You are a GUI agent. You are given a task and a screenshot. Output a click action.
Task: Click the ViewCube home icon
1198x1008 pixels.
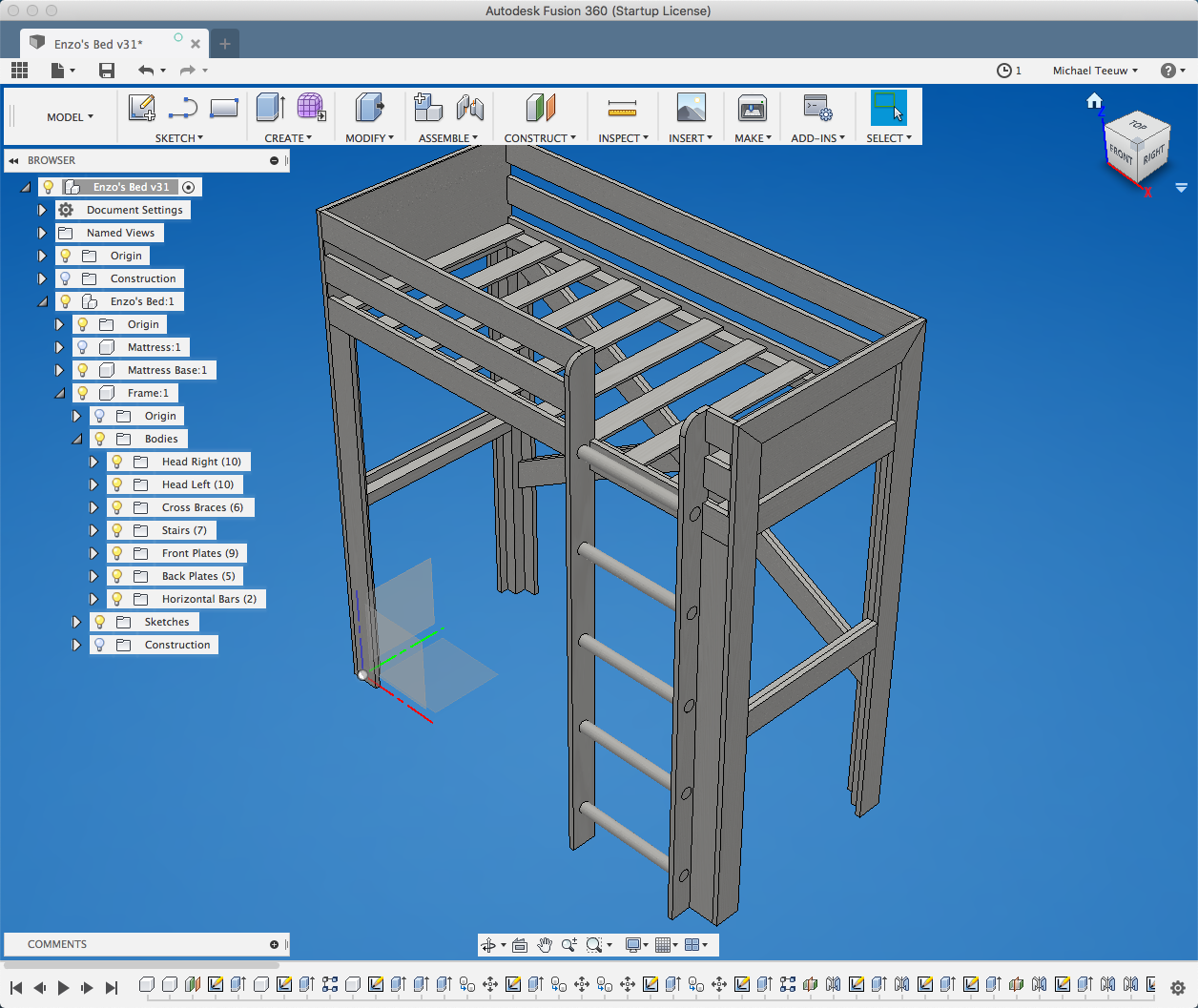1094,101
